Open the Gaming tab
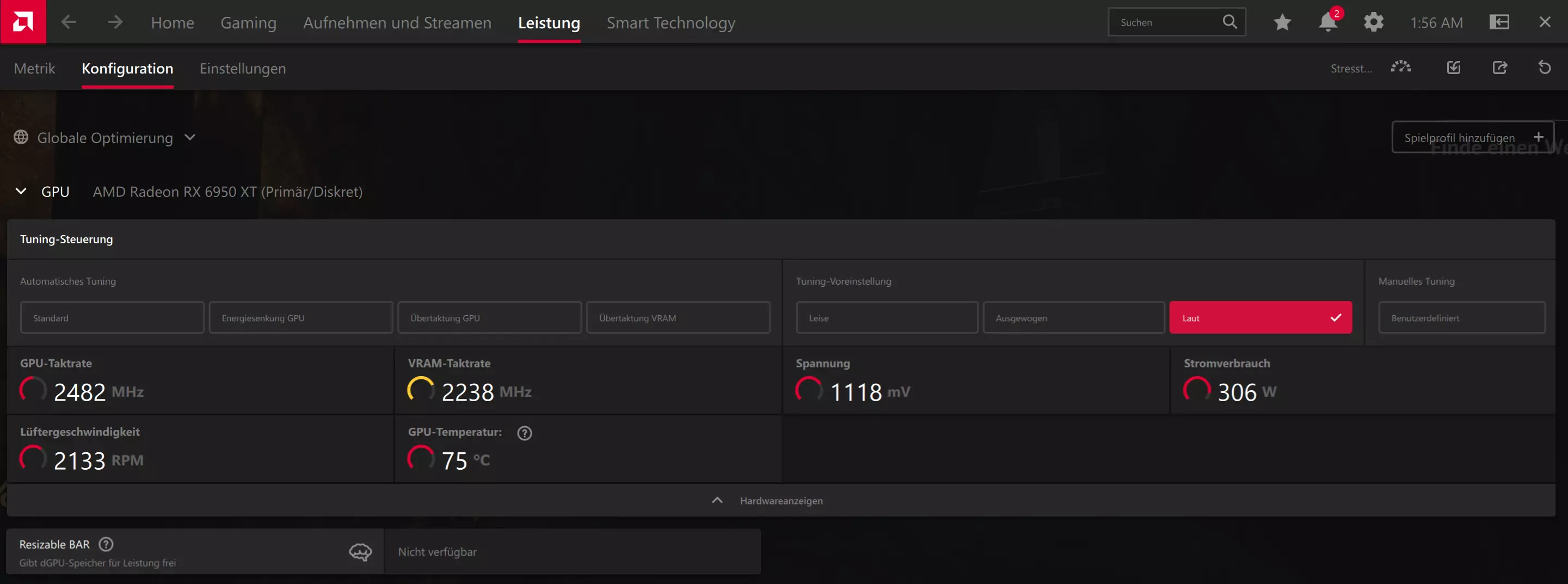The width and height of the screenshot is (1568, 584). 248,22
